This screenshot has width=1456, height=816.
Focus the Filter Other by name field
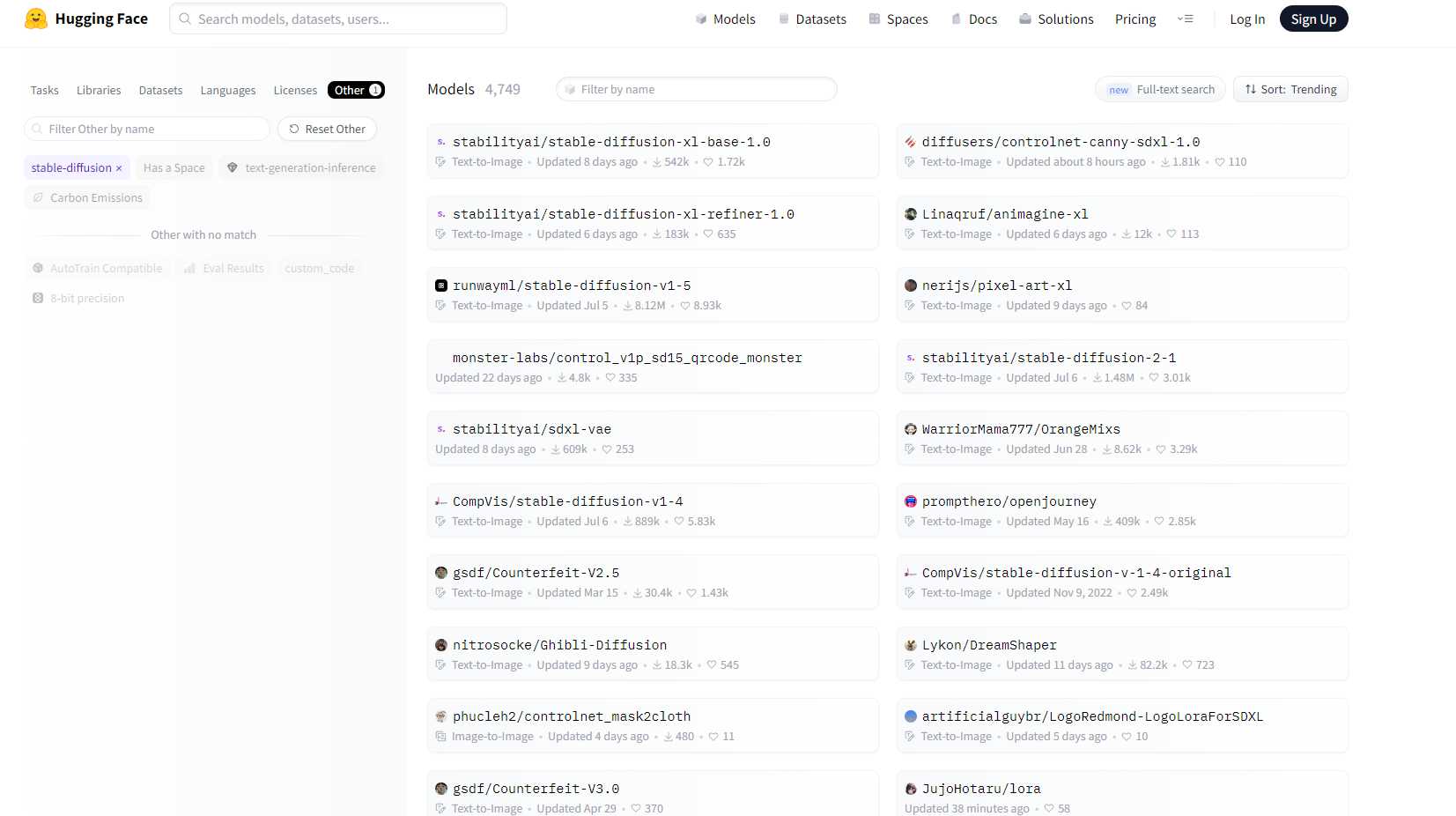[147, 129]
